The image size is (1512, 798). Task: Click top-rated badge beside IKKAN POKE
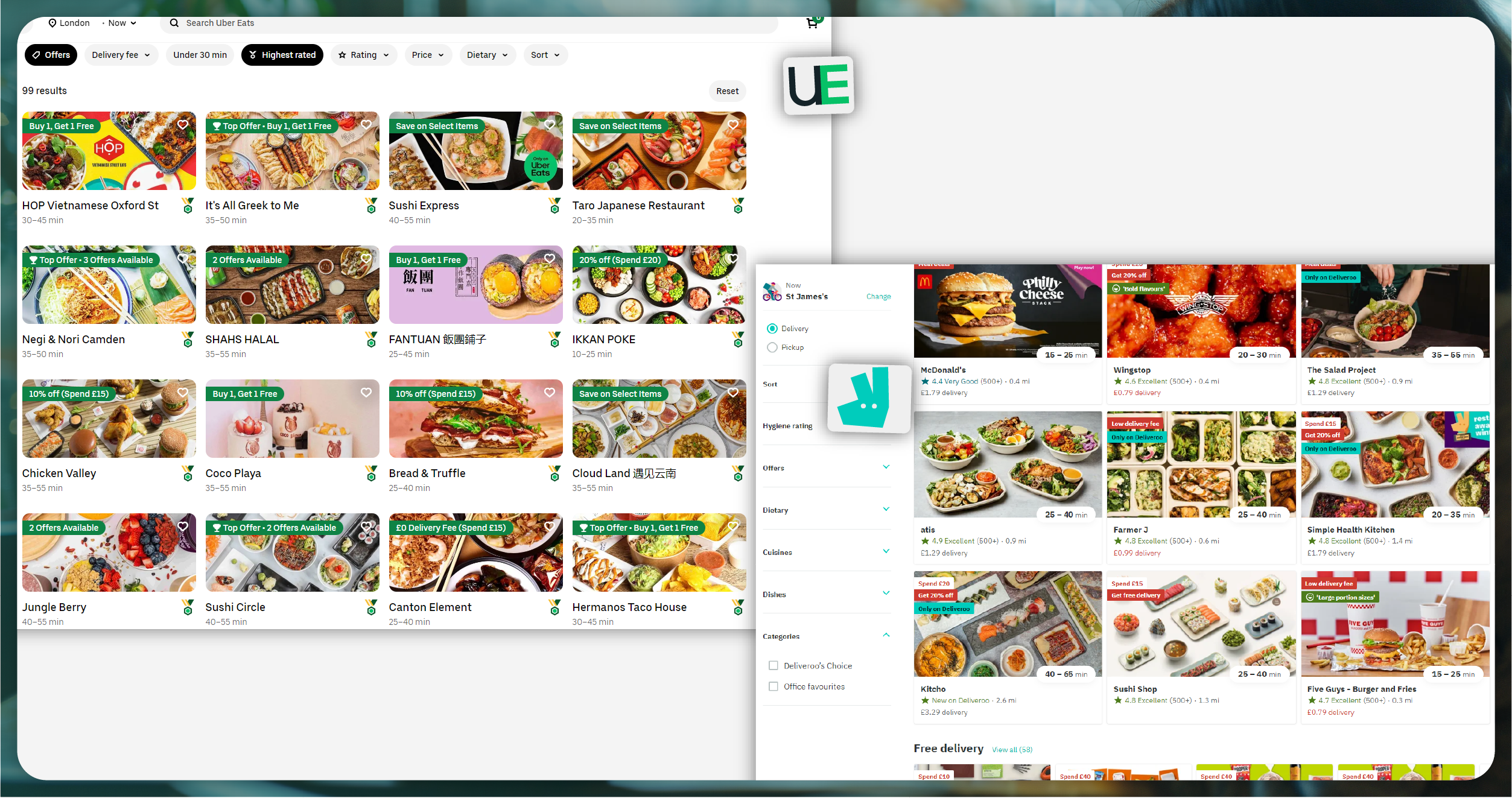pos(738,340)
